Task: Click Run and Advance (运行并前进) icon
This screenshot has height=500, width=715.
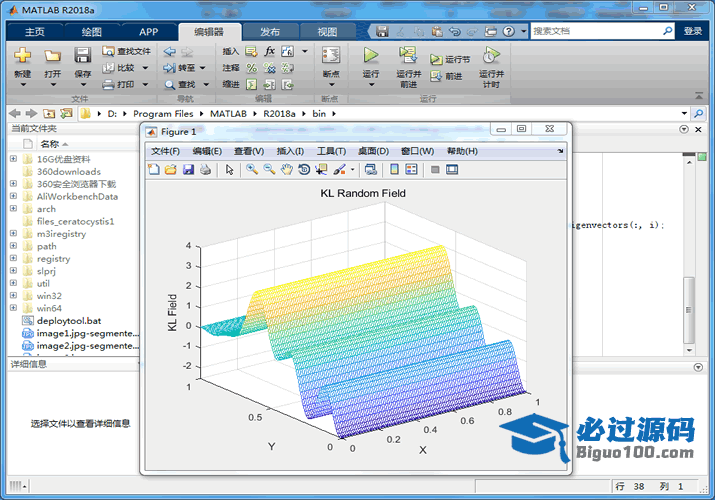Action: coord(408,55)
